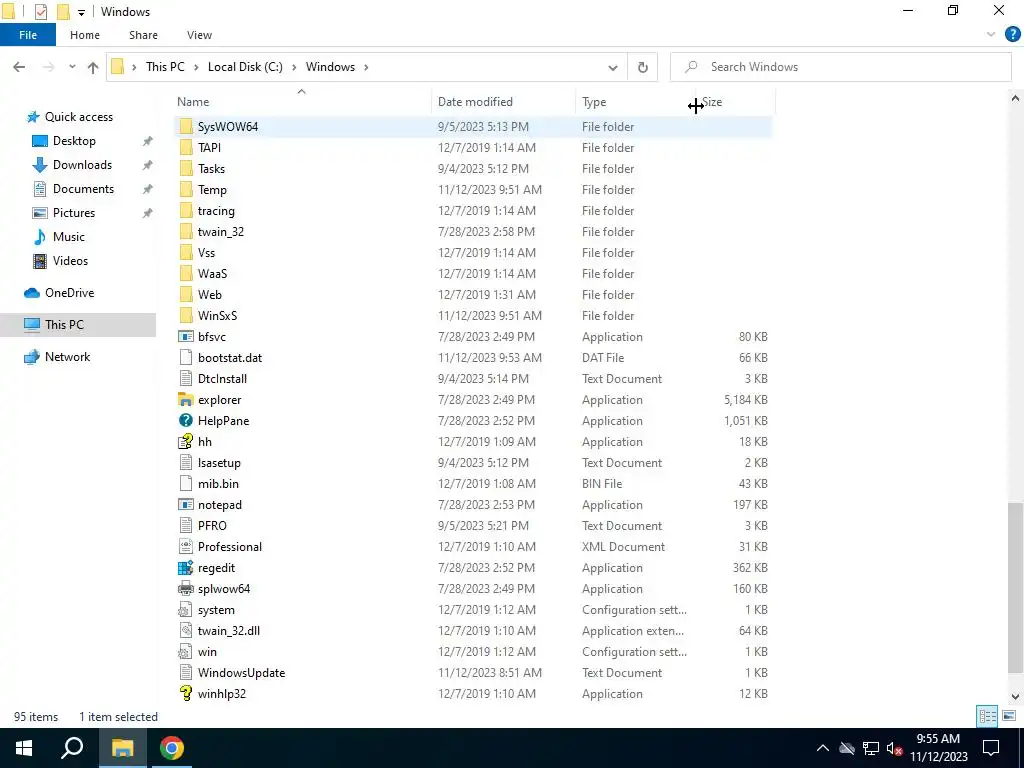Expand the chevron after Windows breadcrumb
This screenshot has width=1024, height=768.
(366, 67)
